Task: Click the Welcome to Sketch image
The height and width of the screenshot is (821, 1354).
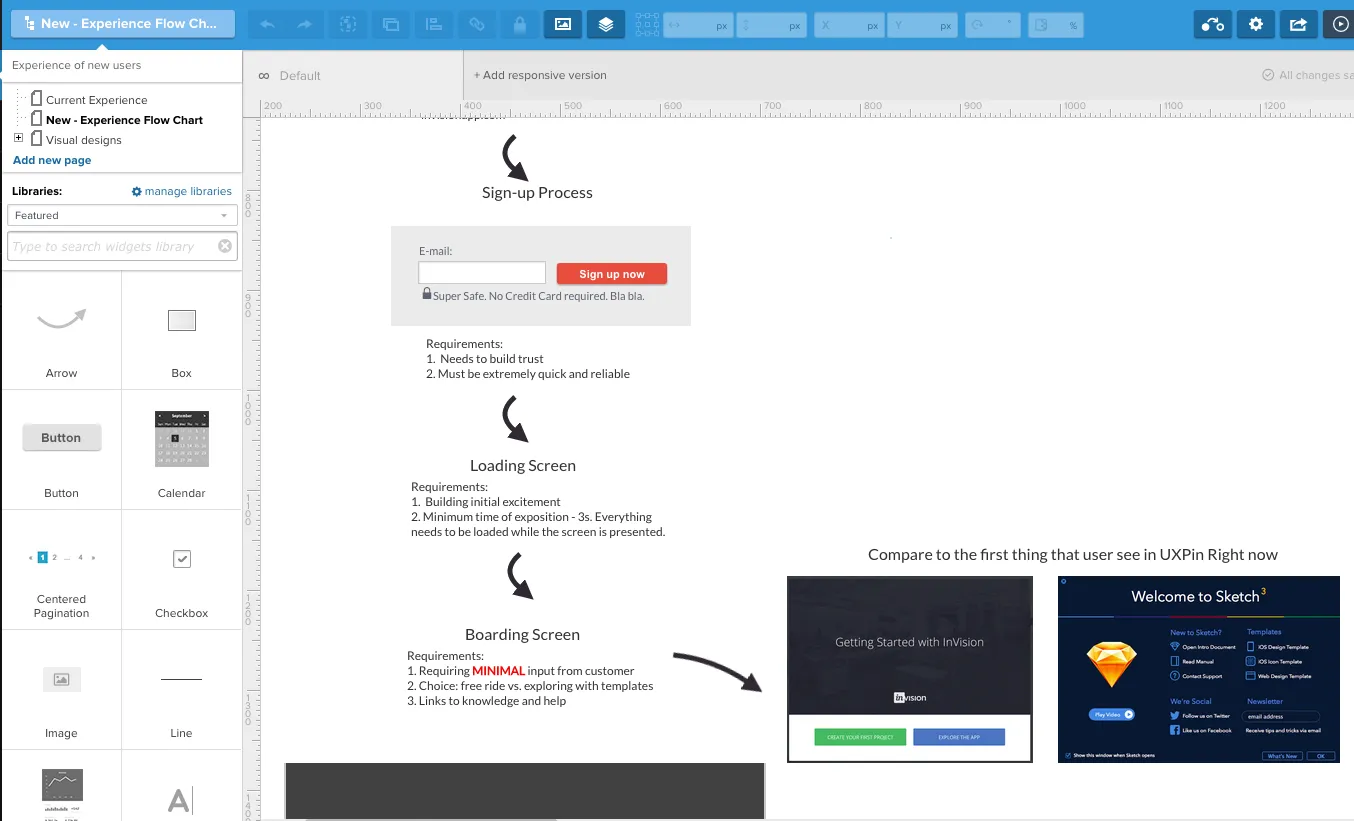Action: click(x=1198, y=669)
